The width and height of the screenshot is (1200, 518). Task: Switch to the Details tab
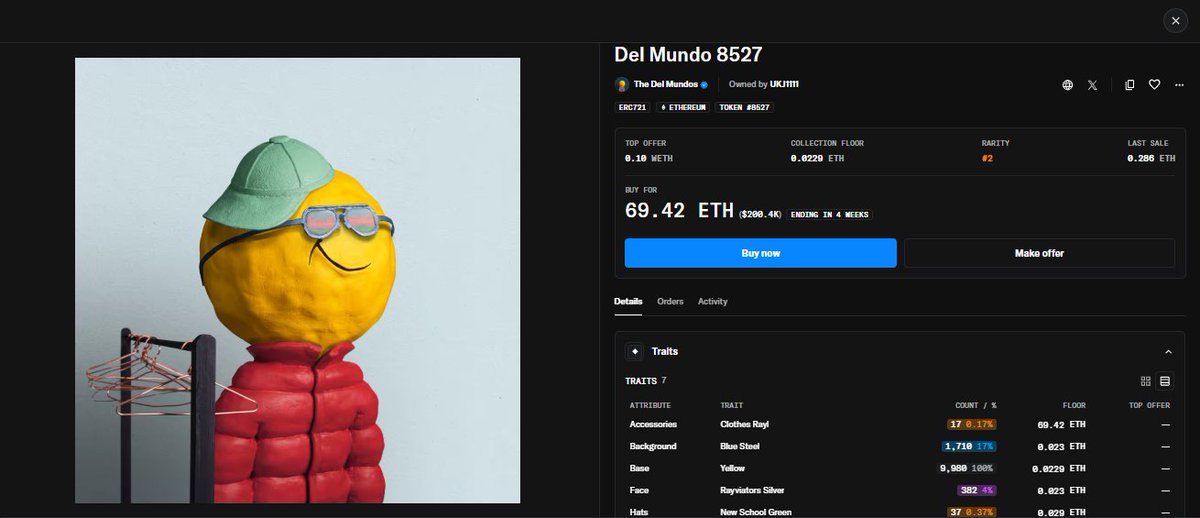click(628, 301)
